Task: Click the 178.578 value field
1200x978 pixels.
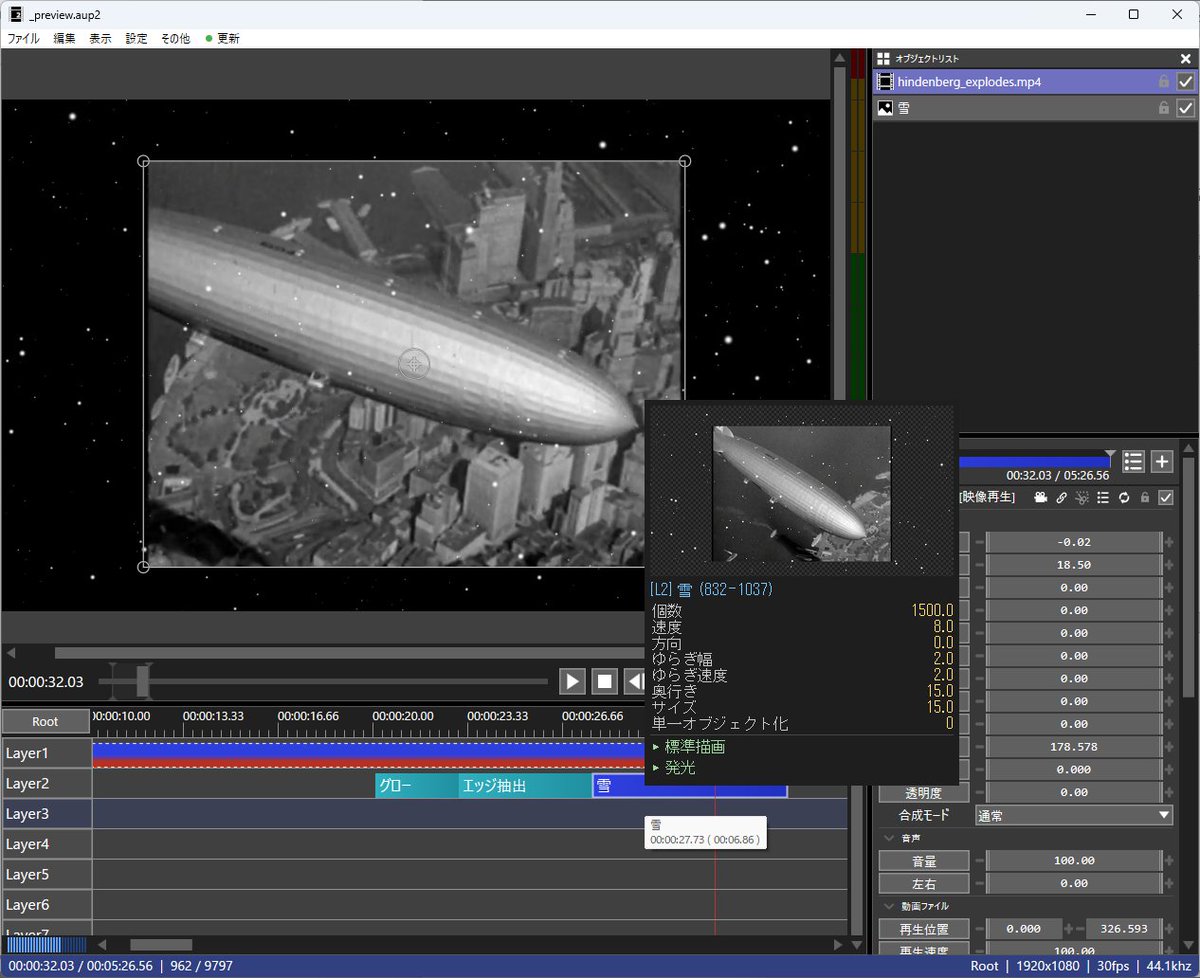Action: [x=1074, y=746]
